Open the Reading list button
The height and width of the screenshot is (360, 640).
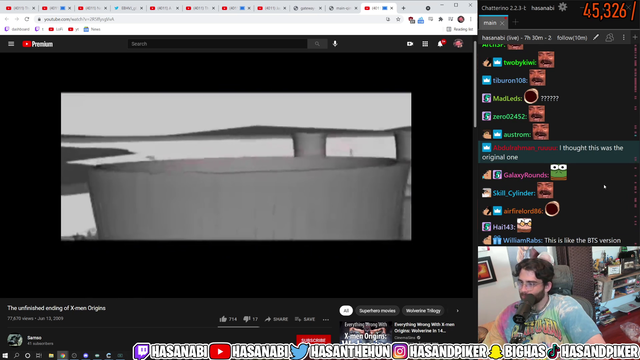click(x=460, y=29)
